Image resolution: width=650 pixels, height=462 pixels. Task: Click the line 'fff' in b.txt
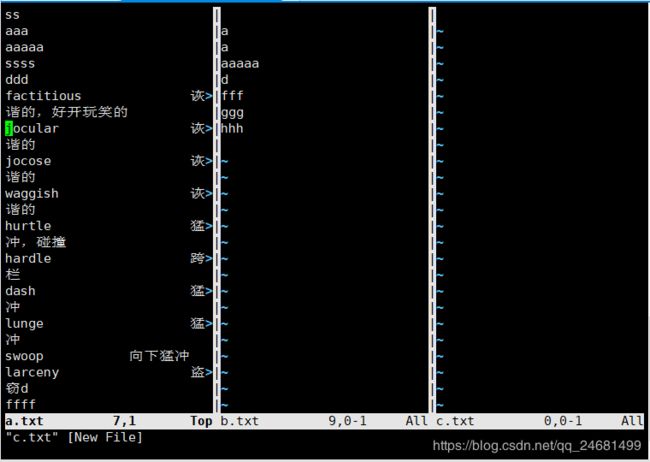232,96
